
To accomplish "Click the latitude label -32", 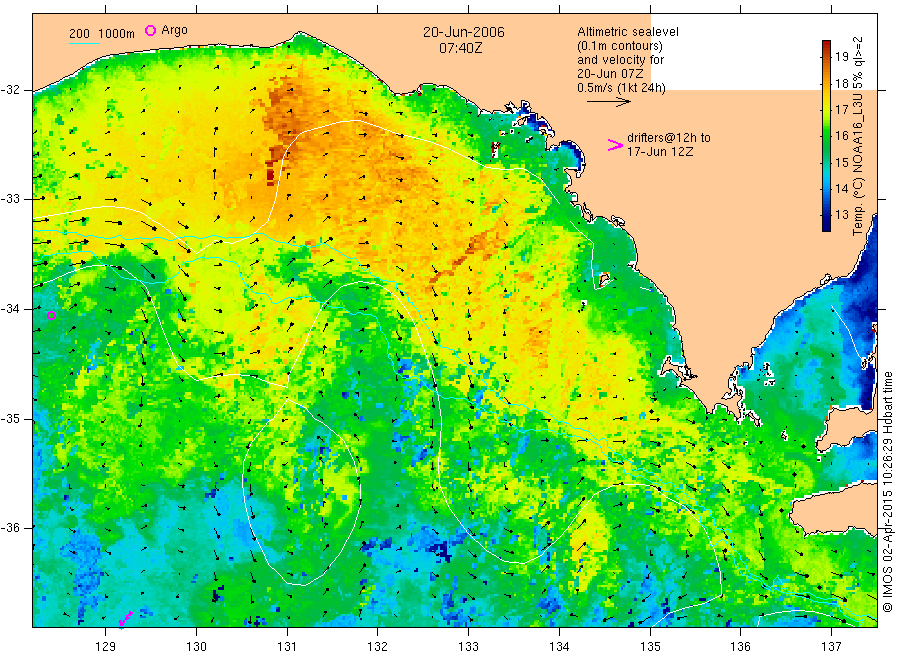I will point(11,90).
